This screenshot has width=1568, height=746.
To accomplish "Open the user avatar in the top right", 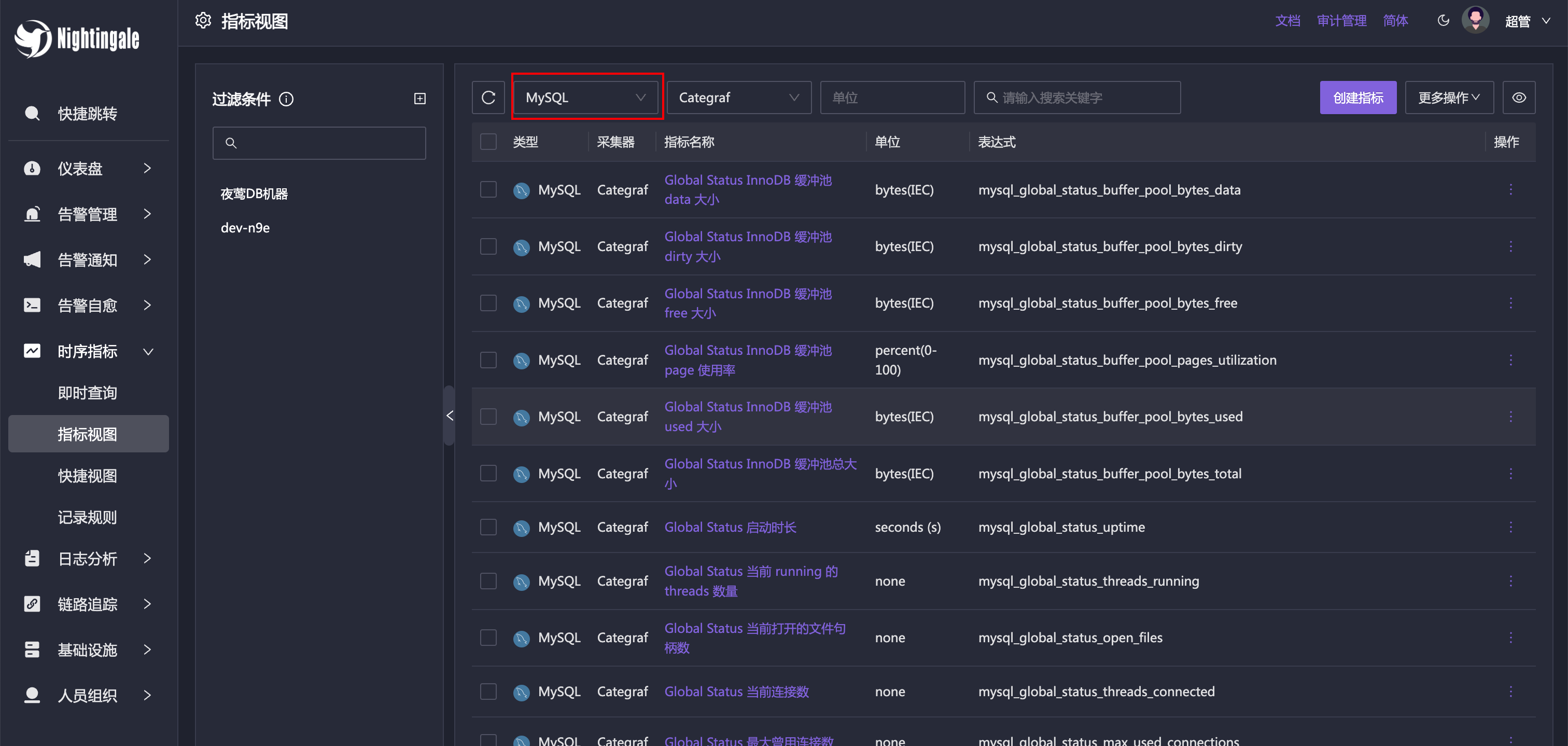I will (1476, 20).
